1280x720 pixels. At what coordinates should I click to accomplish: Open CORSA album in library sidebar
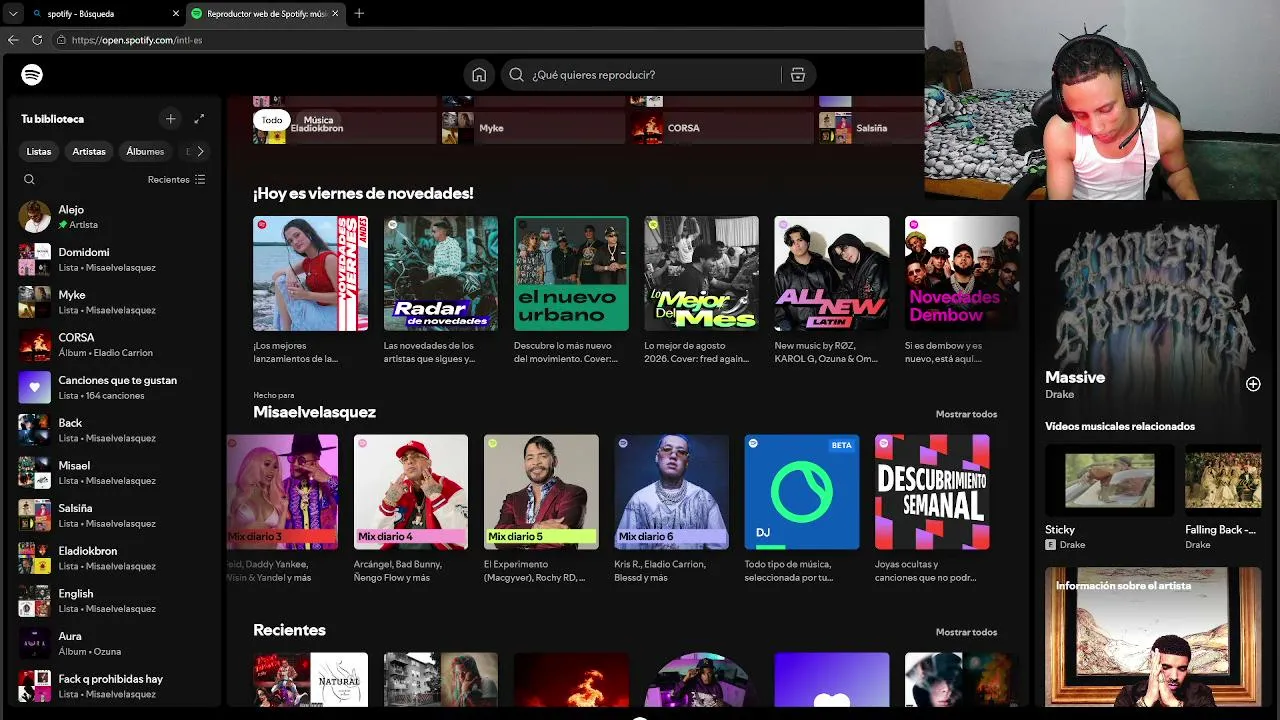pyautogui.click(x=113, y=345)
